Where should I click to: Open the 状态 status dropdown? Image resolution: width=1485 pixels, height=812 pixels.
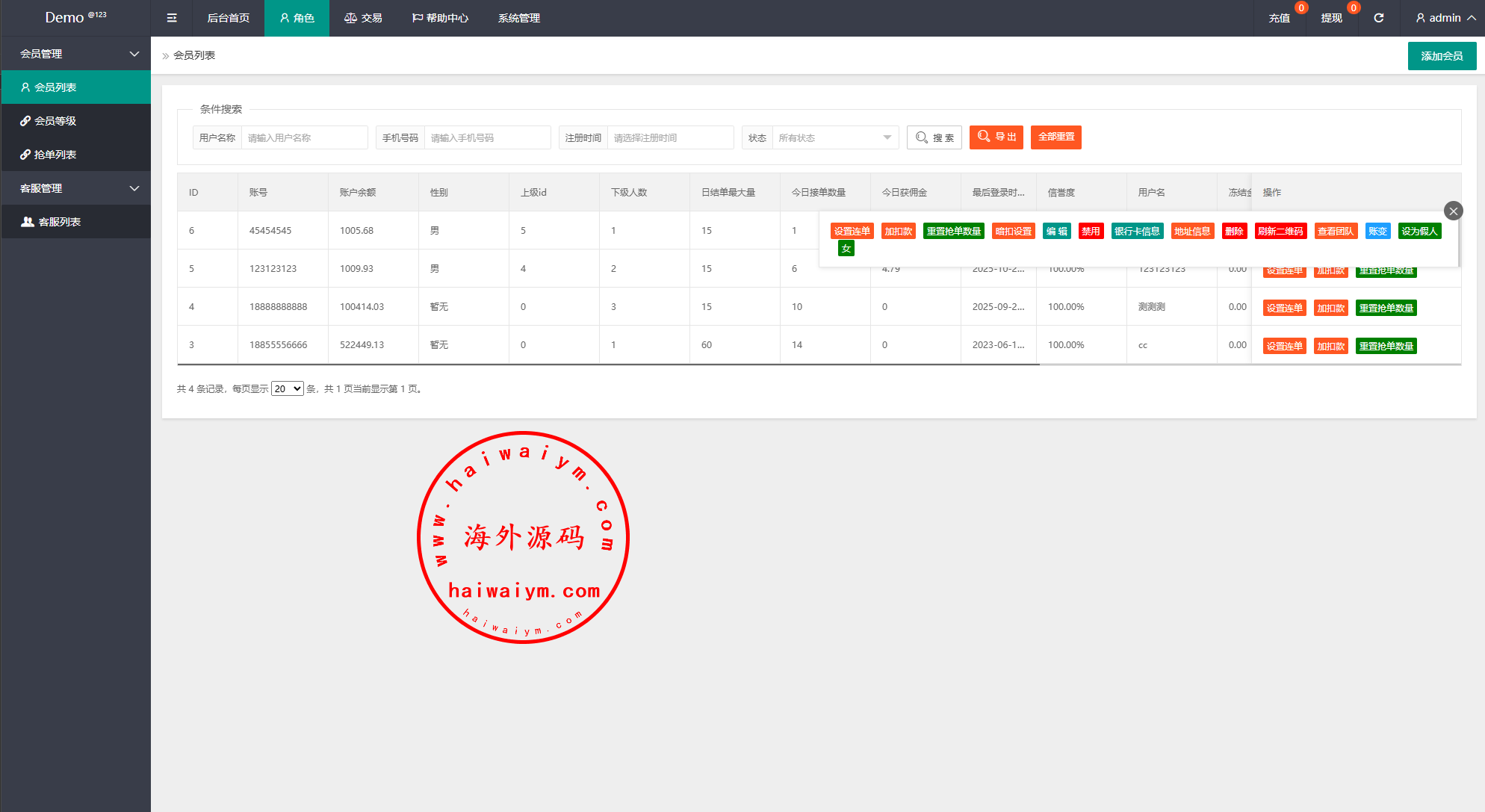[834, 138]
